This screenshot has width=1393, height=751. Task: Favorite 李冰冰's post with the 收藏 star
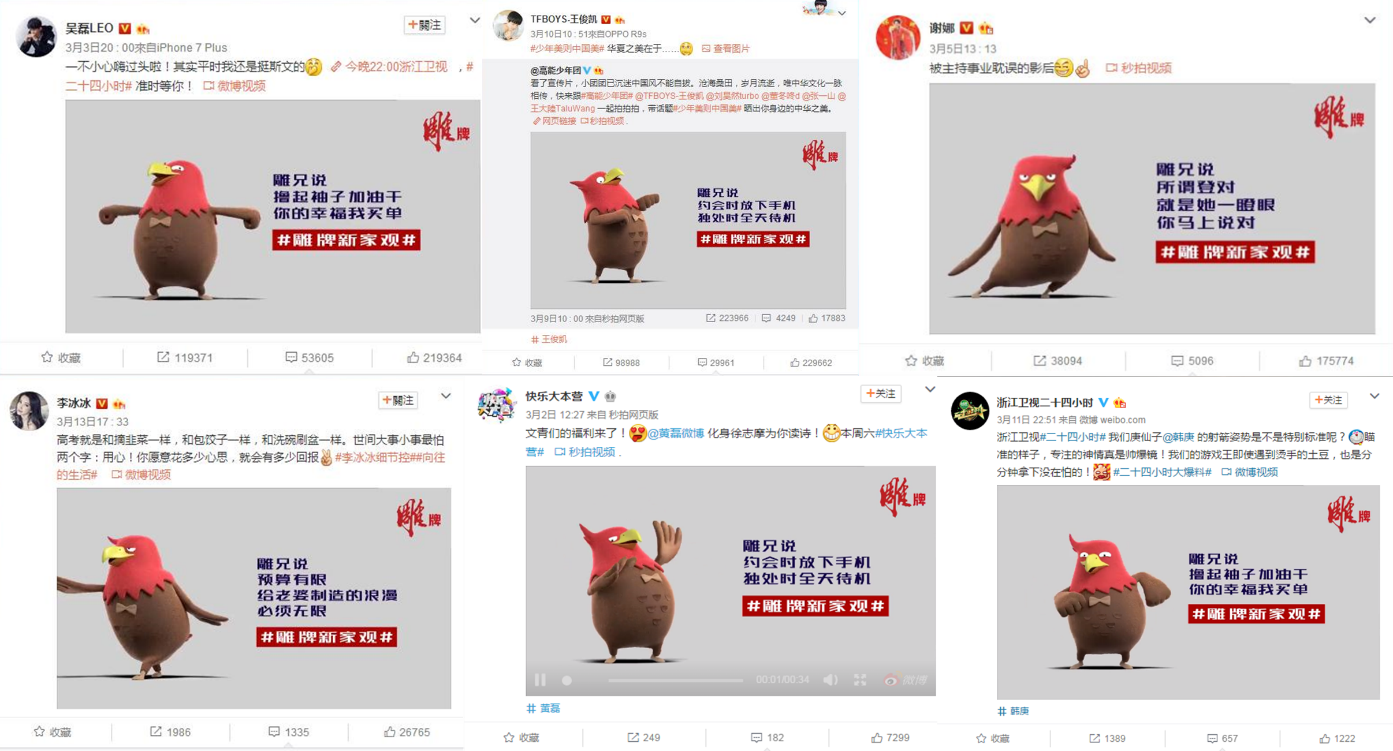tap(53, 732)
